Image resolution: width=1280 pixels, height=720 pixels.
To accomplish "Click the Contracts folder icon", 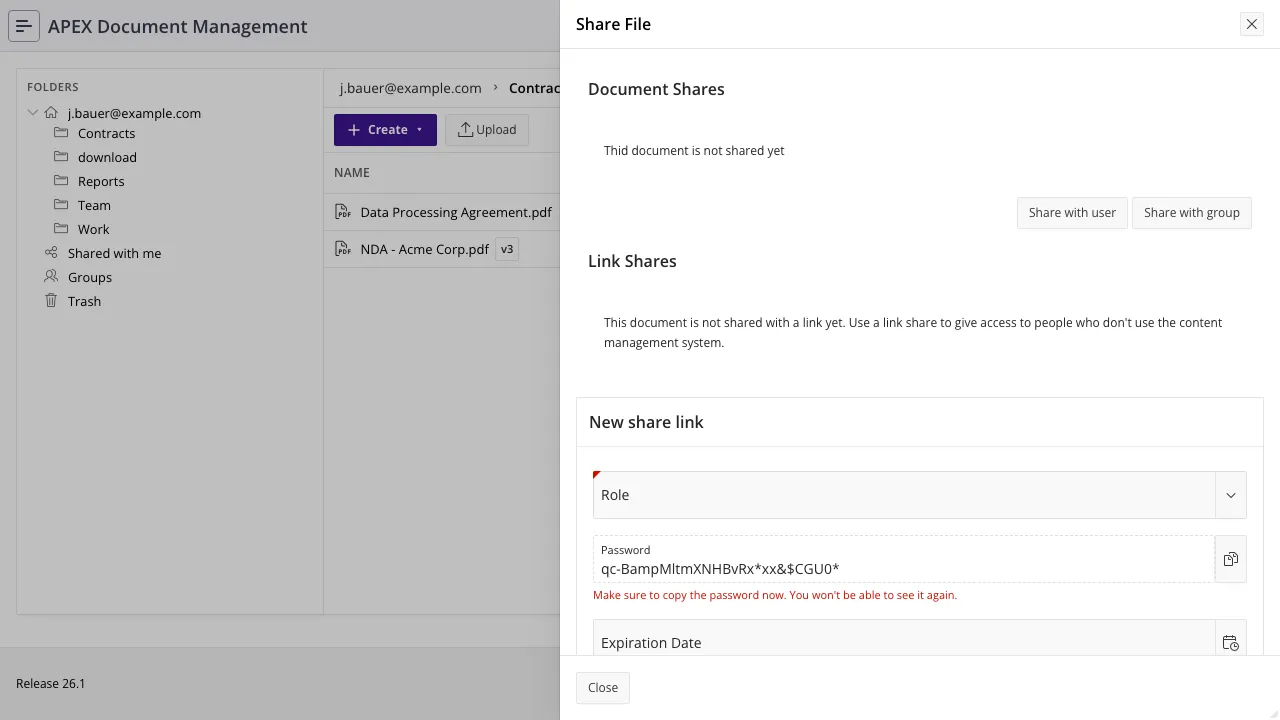I will click(x=61, y=133).
